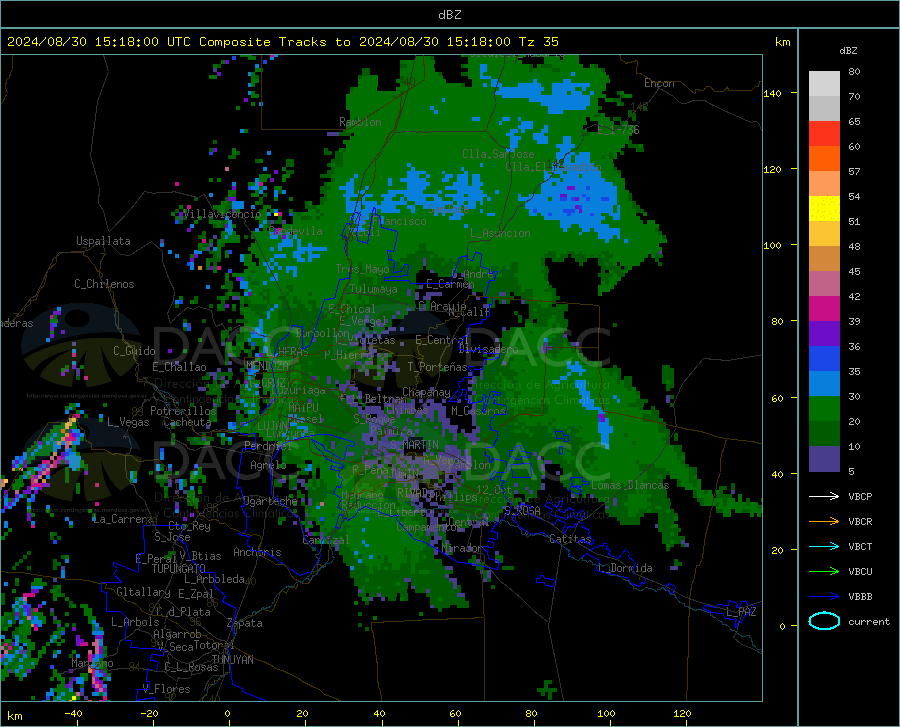
Task: Click the 'Ugarteche' map label
Action: (270, 501)
